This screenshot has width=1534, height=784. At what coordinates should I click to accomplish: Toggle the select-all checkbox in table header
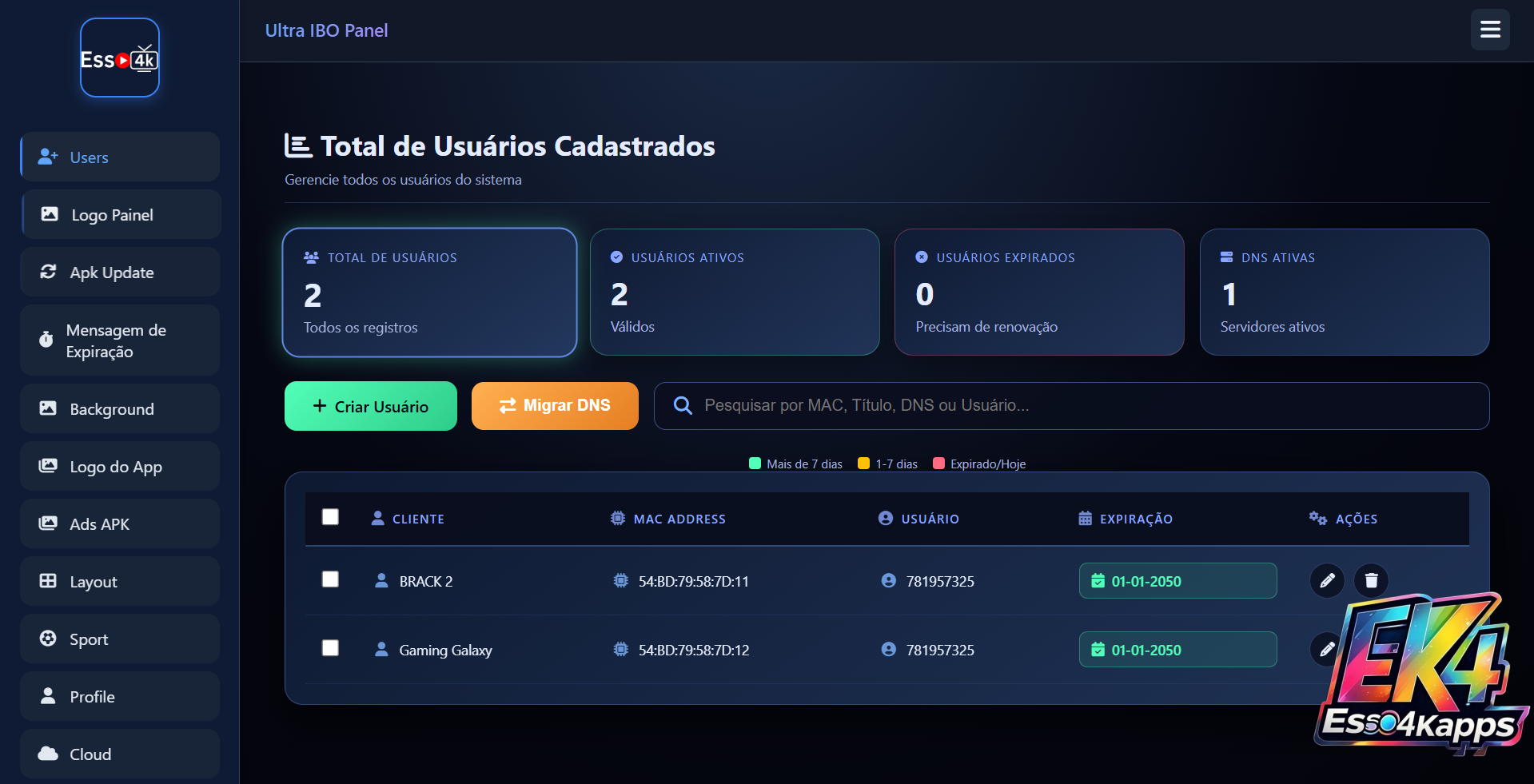click(330, 517)
